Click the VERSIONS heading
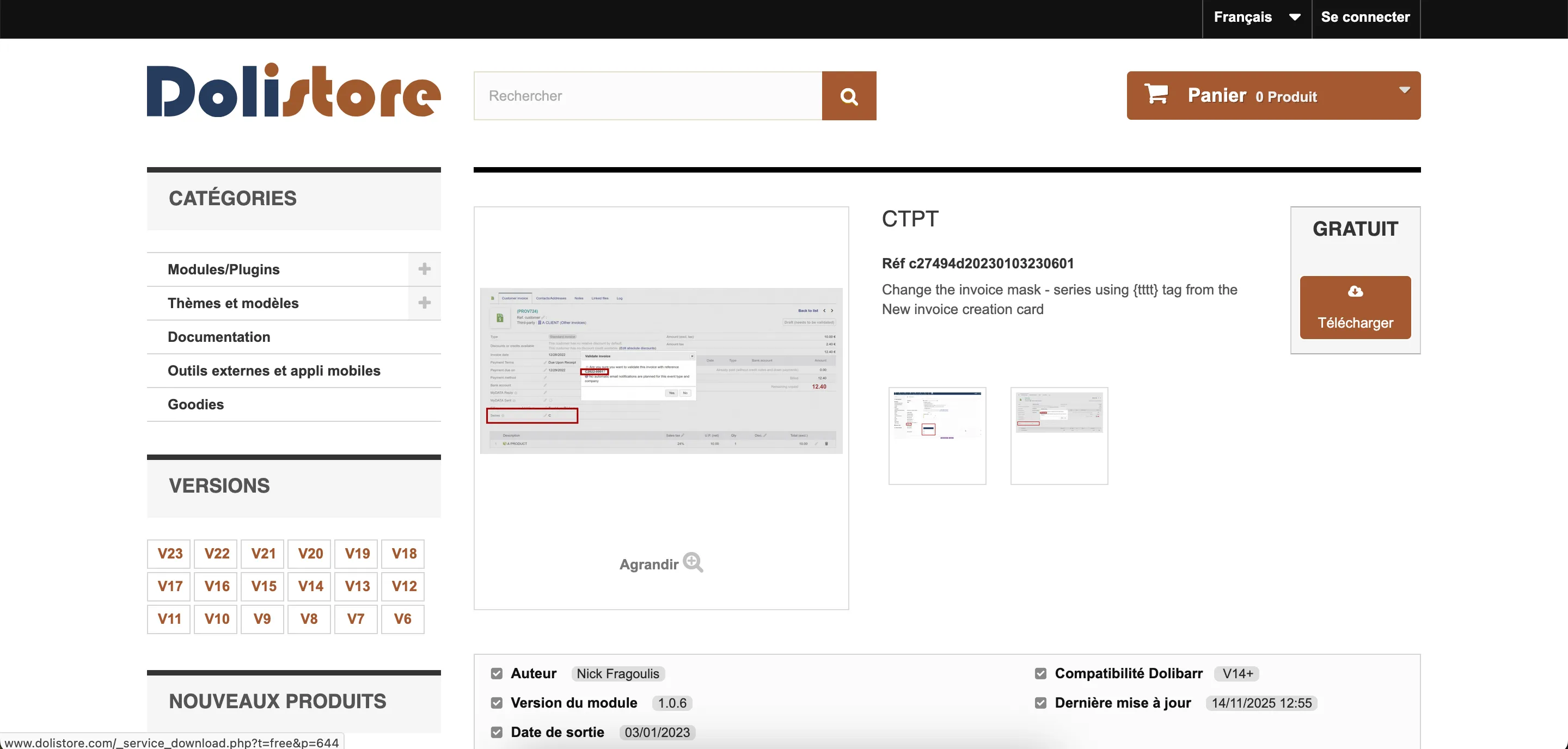 tap(219, 486)
